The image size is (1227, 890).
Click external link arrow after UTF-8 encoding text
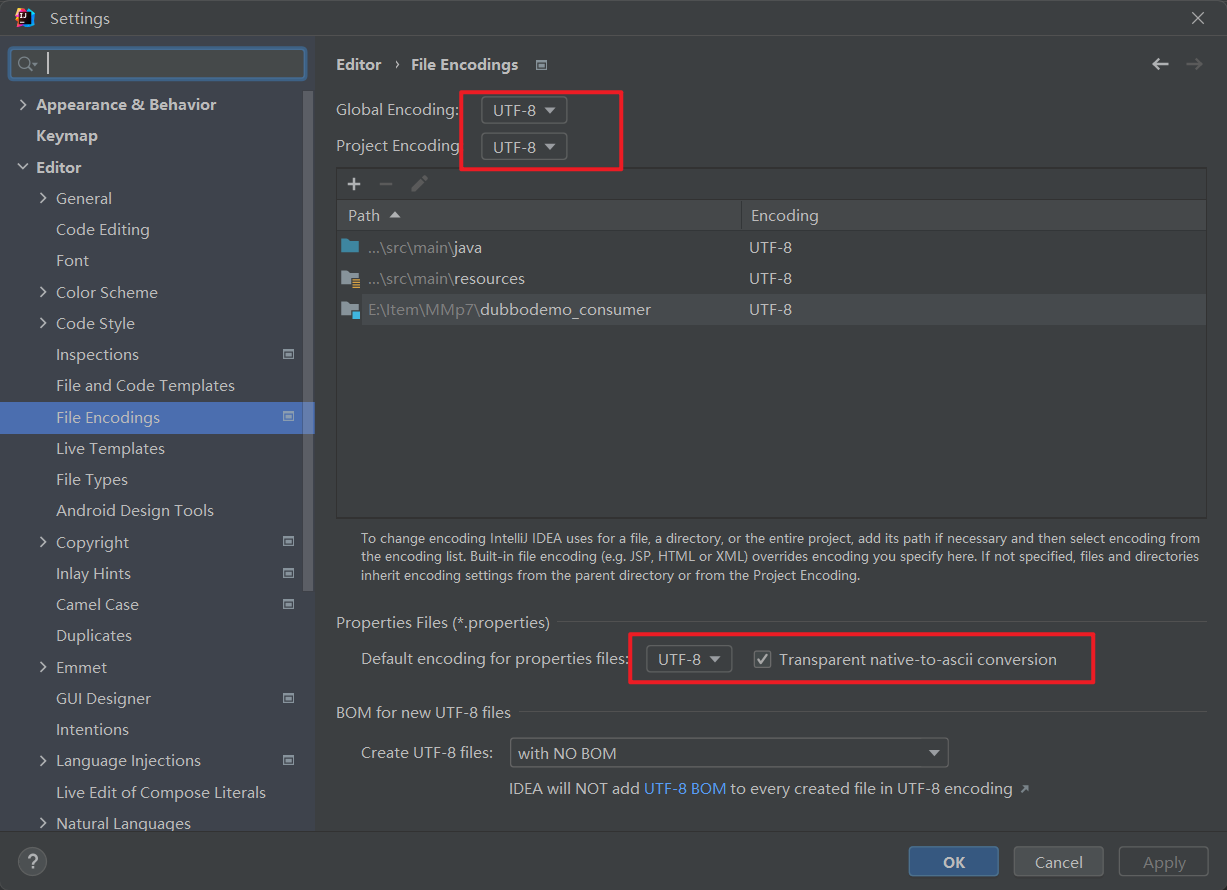(1024, 790)
